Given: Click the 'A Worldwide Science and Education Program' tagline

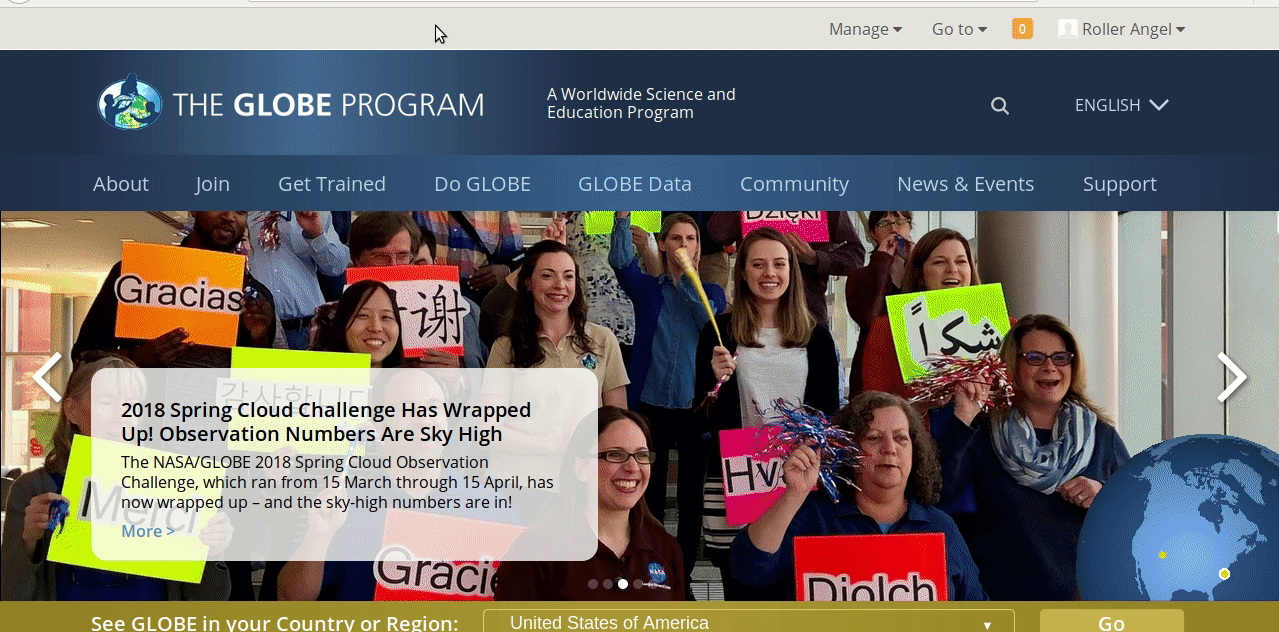Looking at the screenshot, I should (x=641, y=103).
